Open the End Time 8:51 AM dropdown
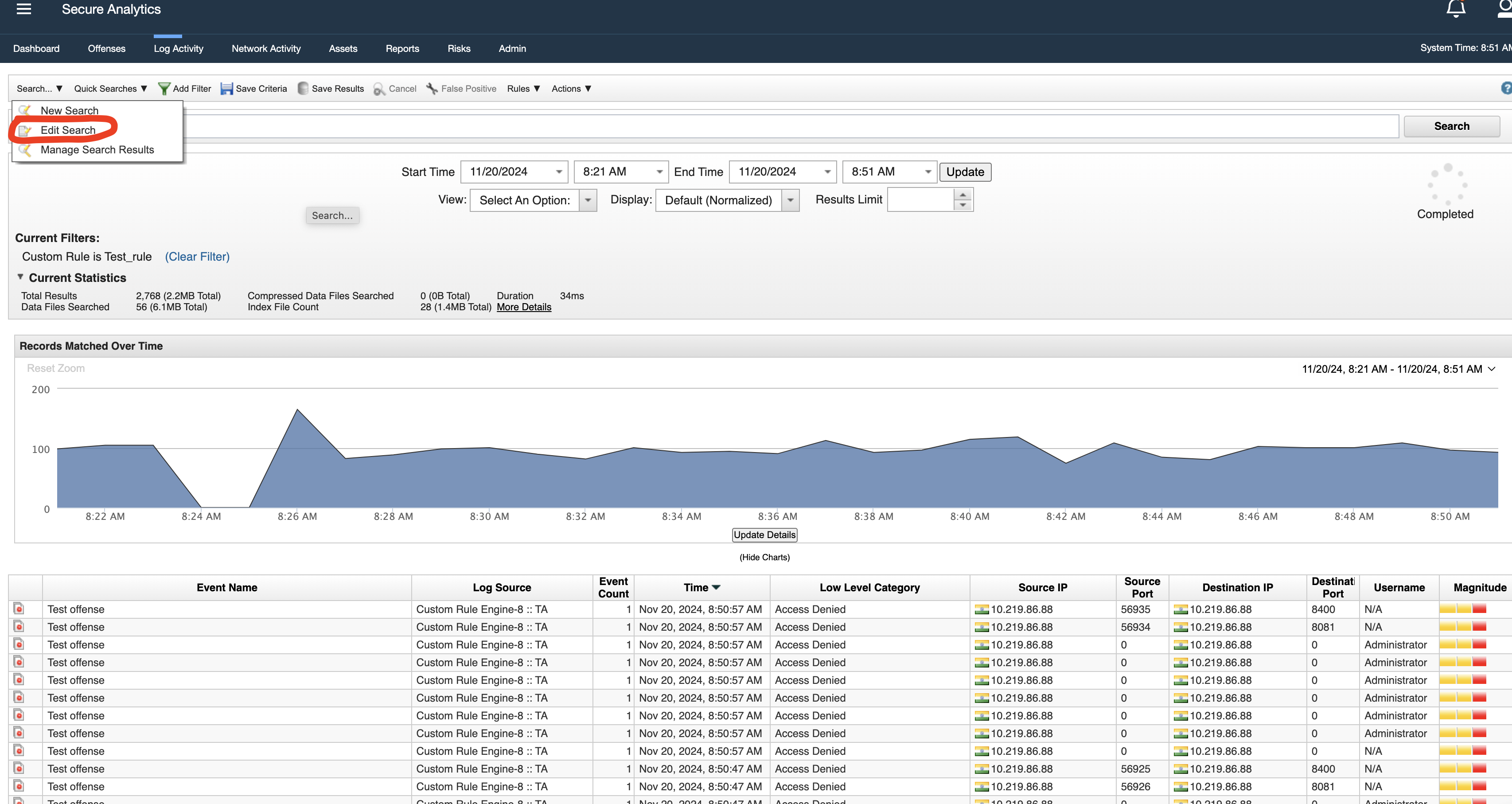This screenshot has height=804, width=1512. (928, 172)
